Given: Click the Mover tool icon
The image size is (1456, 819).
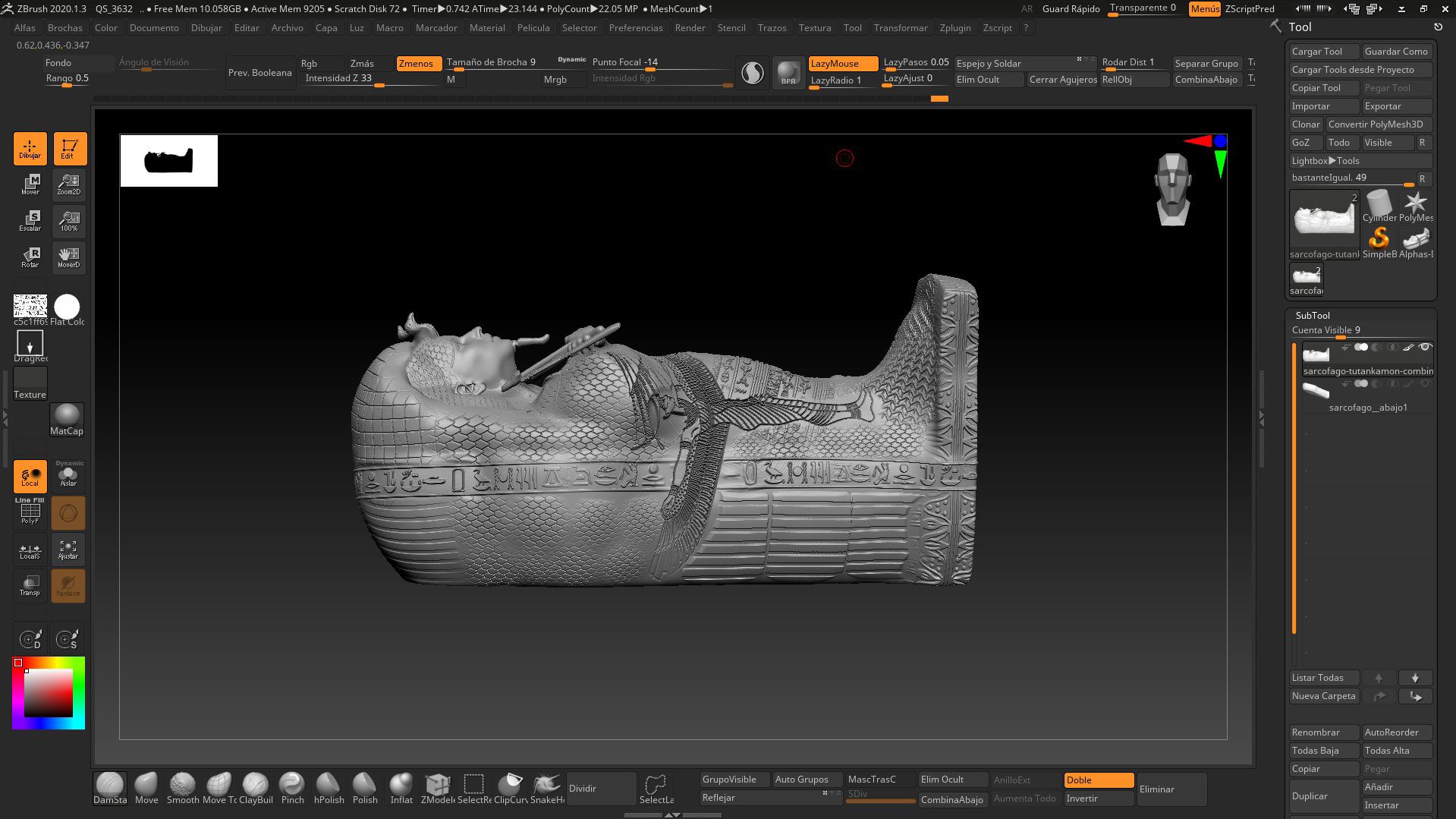Looking at the screenshot, I should tap(30, 184).
